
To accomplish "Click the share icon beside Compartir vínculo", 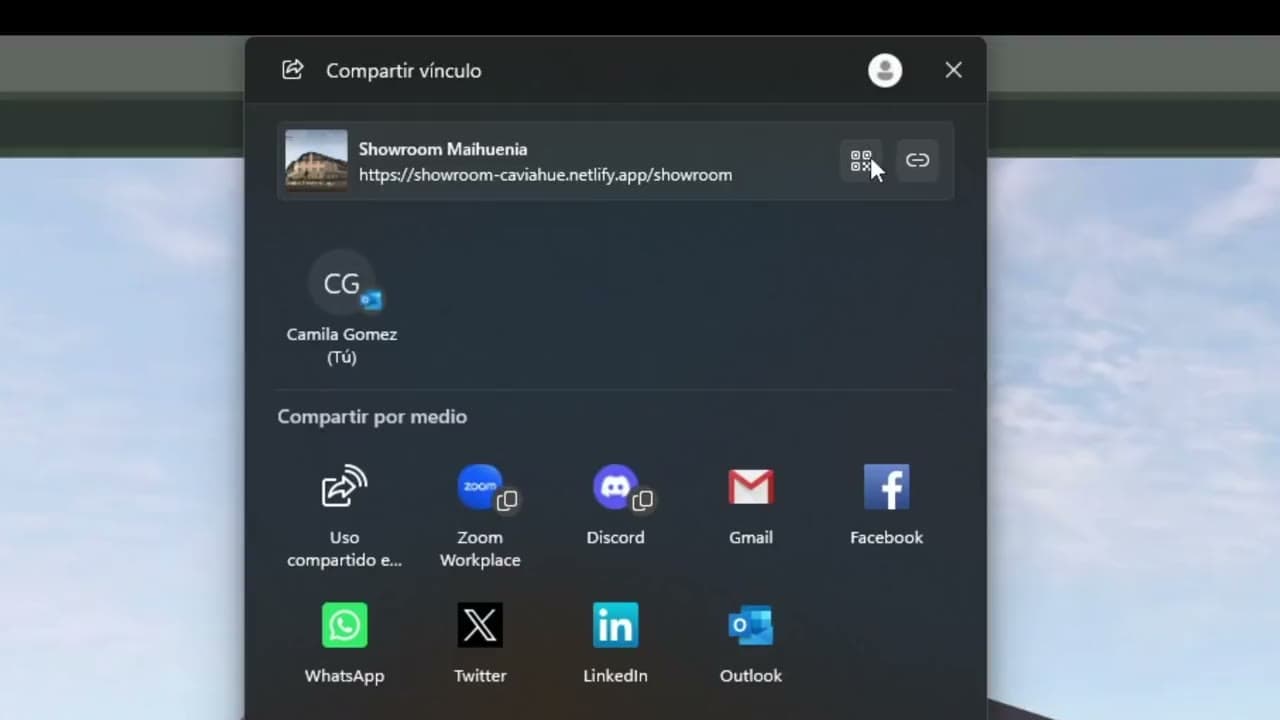I will [x=293, y=69].
